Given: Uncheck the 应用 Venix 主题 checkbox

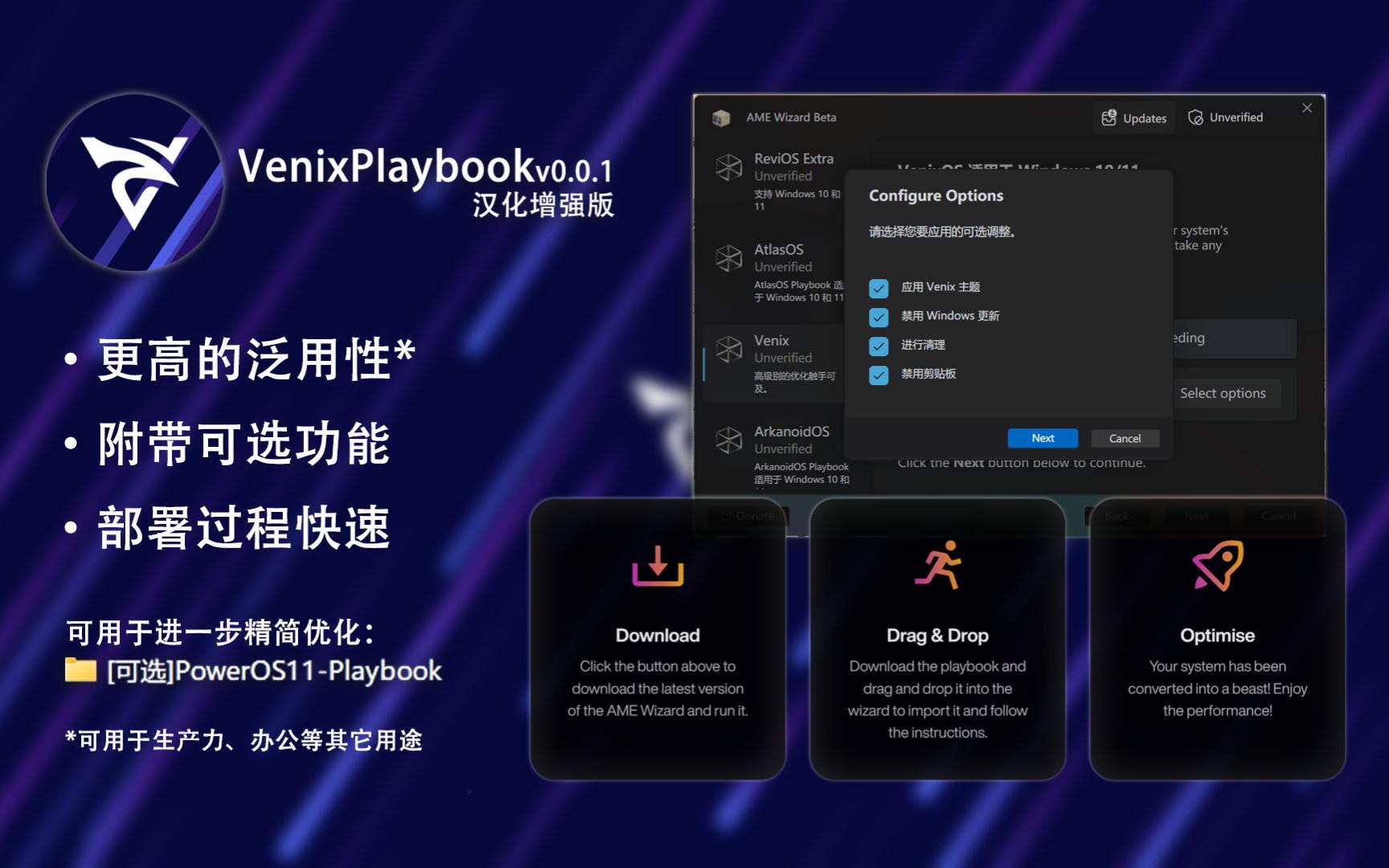Looking at the screenshot, I should pos(879,288).
